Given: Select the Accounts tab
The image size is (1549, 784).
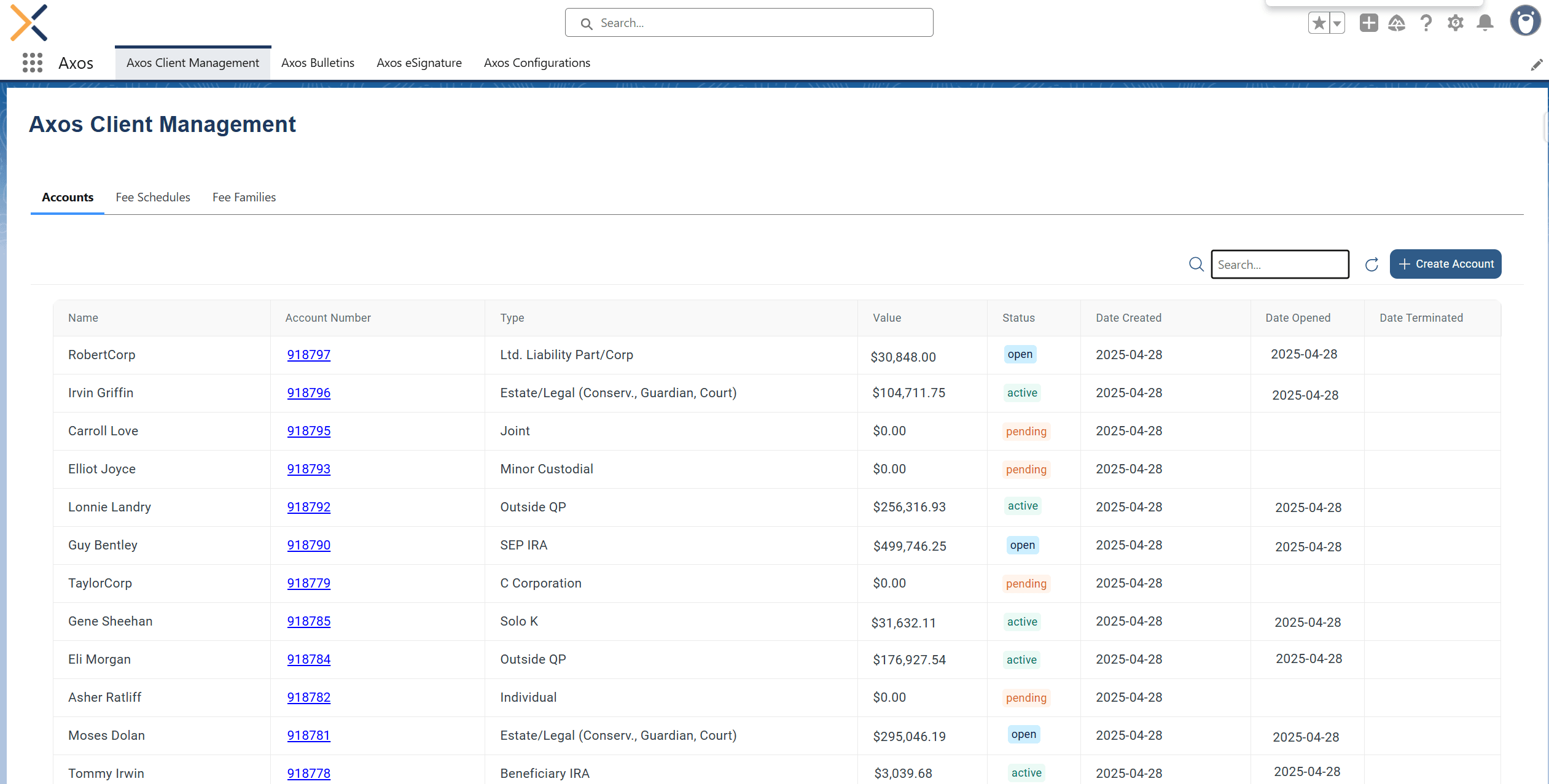Looking at the screenshot, I should [68, 197].
